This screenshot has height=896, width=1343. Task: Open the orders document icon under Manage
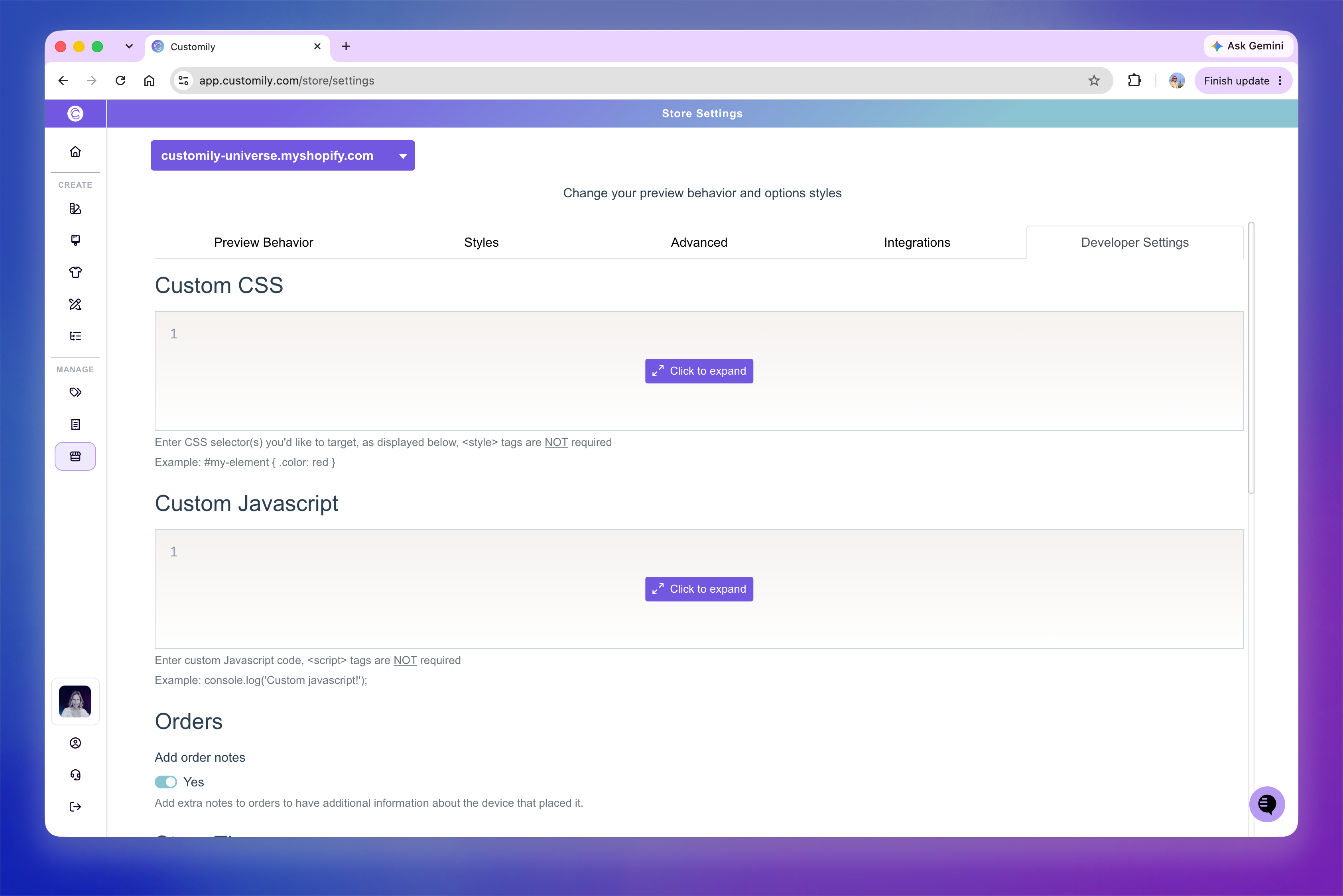pos(75,424)
